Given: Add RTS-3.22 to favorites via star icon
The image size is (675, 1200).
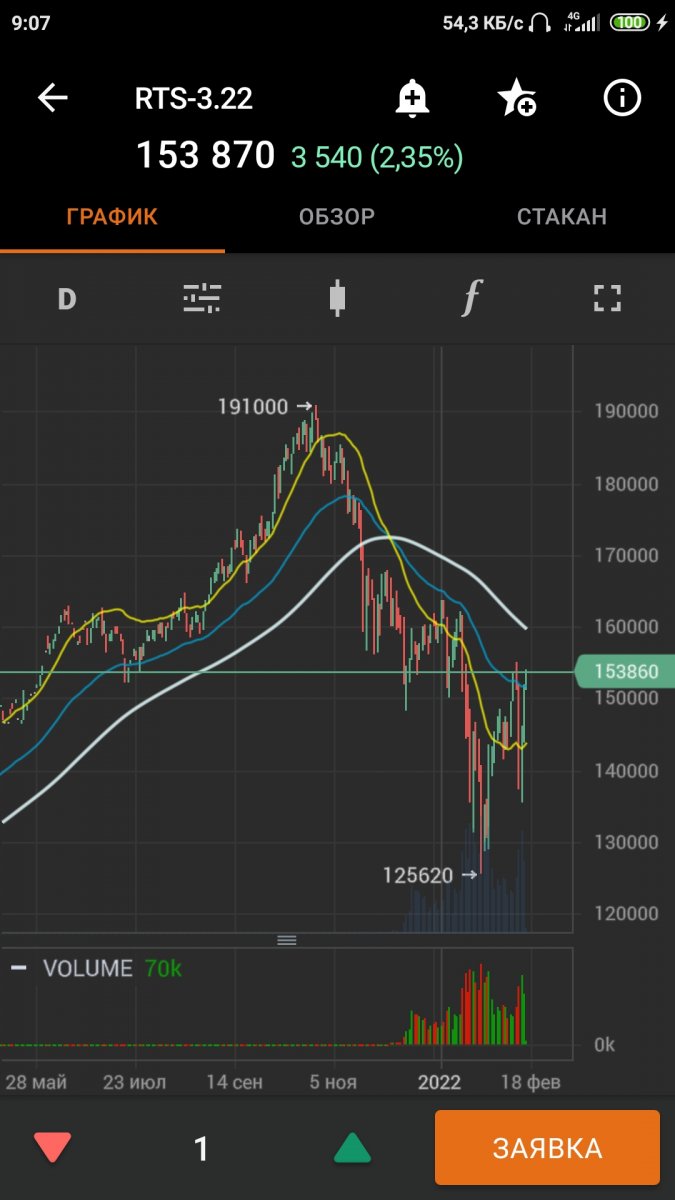Looking at the screenshot, I should pyautogui.click(x=517, y=98).
